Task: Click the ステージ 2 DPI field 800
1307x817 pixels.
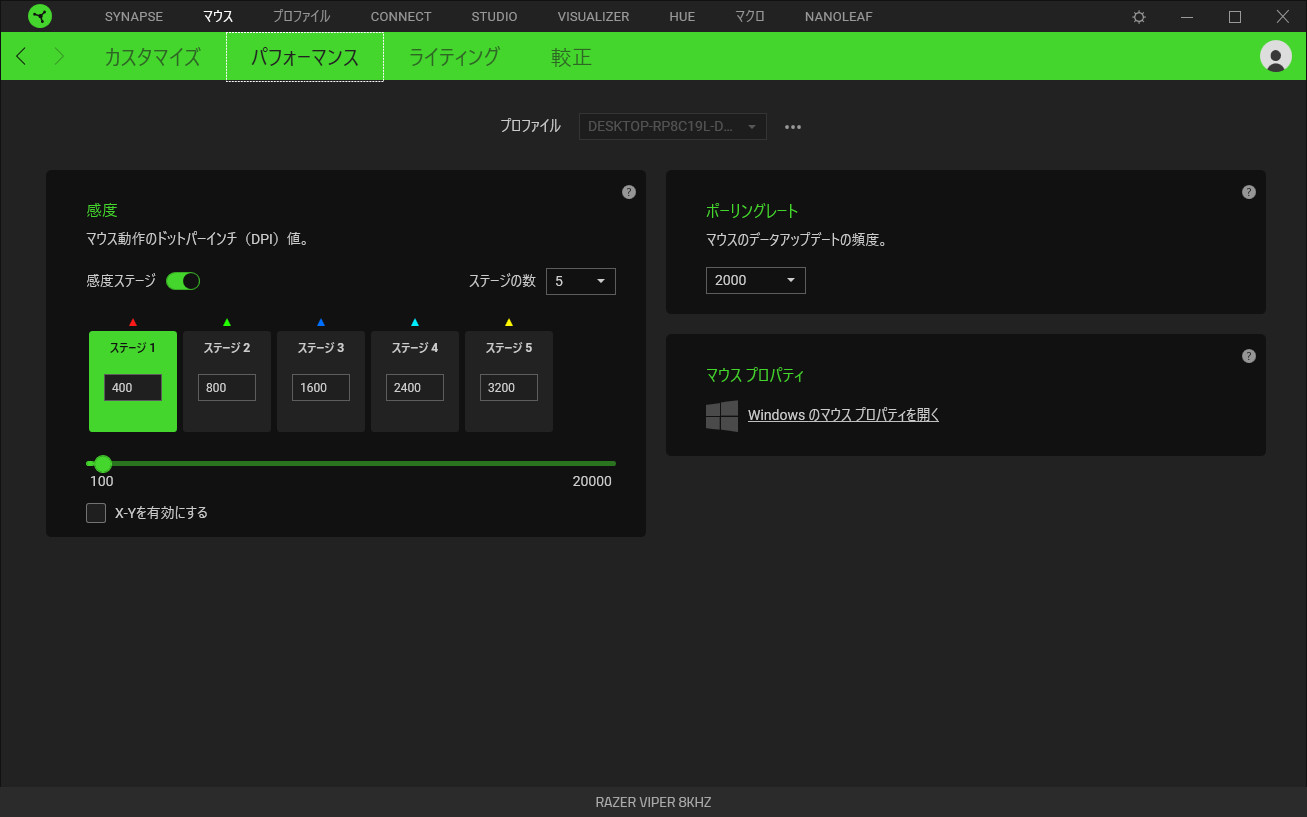Action: click(x=227, y=388)
